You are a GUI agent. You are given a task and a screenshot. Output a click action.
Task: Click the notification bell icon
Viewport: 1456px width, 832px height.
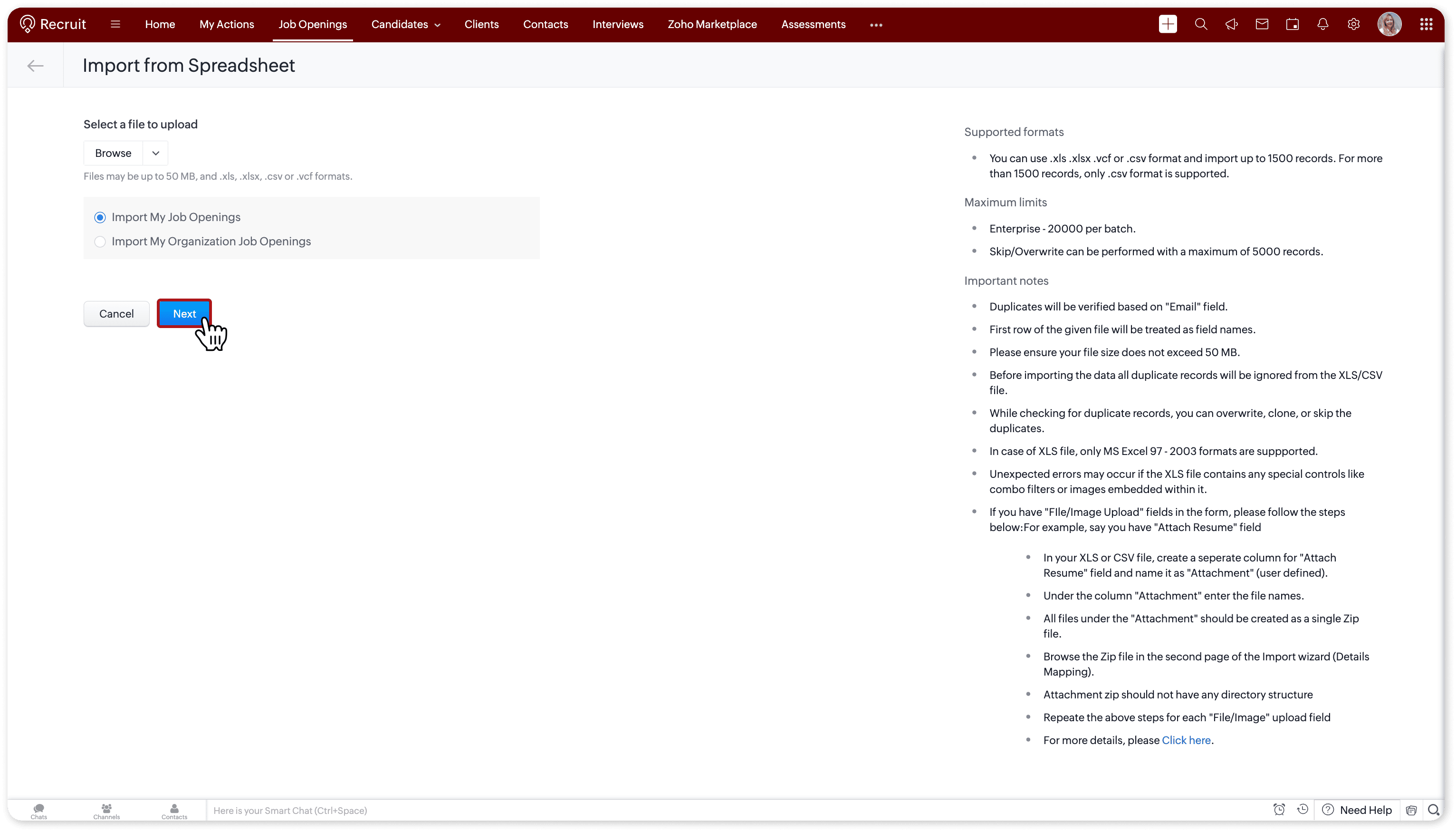(1322, 25)
